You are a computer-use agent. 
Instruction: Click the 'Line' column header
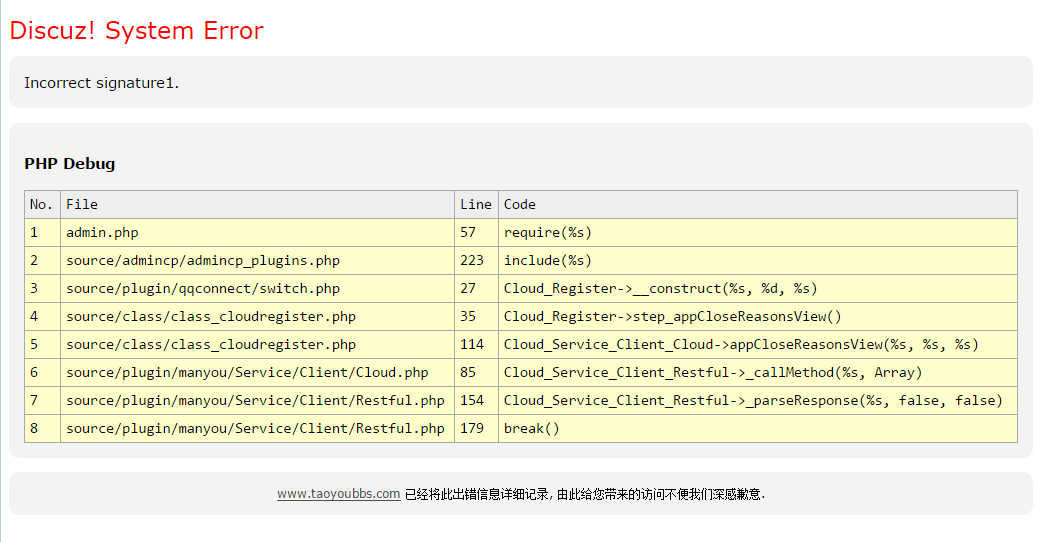pos(476,204)
